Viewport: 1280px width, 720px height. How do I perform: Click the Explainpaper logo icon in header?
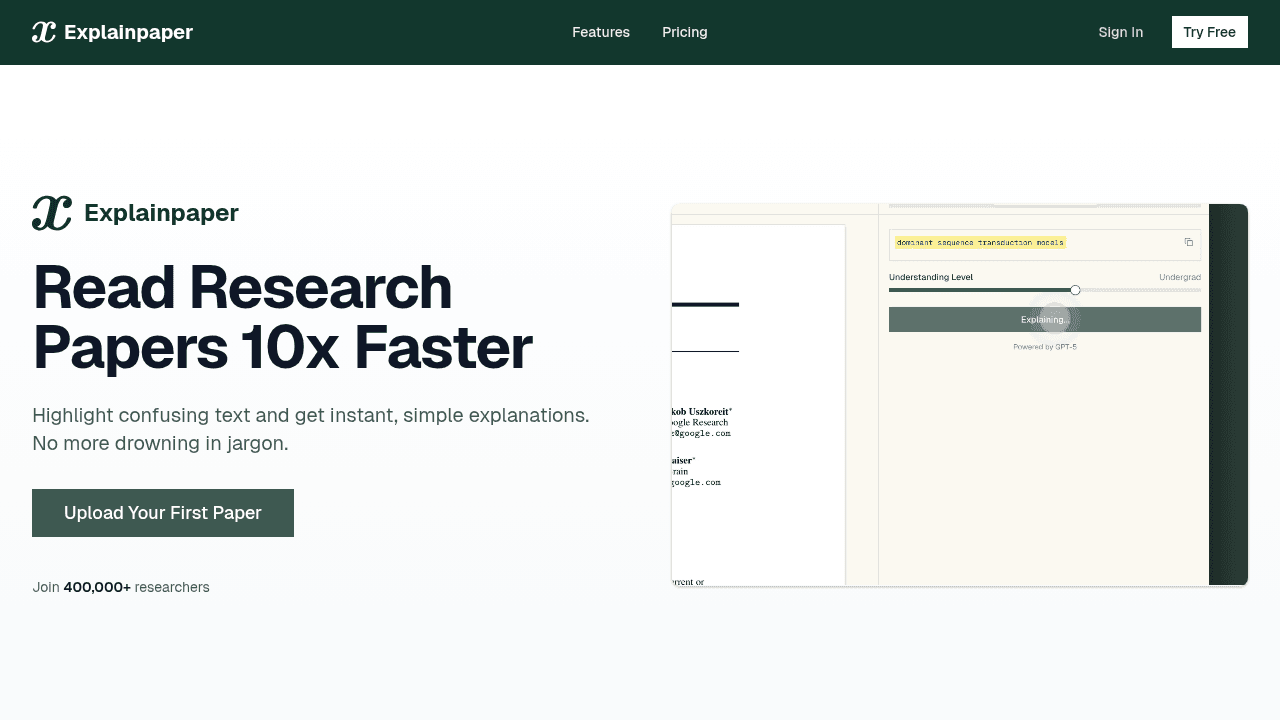tap(44, 32)
